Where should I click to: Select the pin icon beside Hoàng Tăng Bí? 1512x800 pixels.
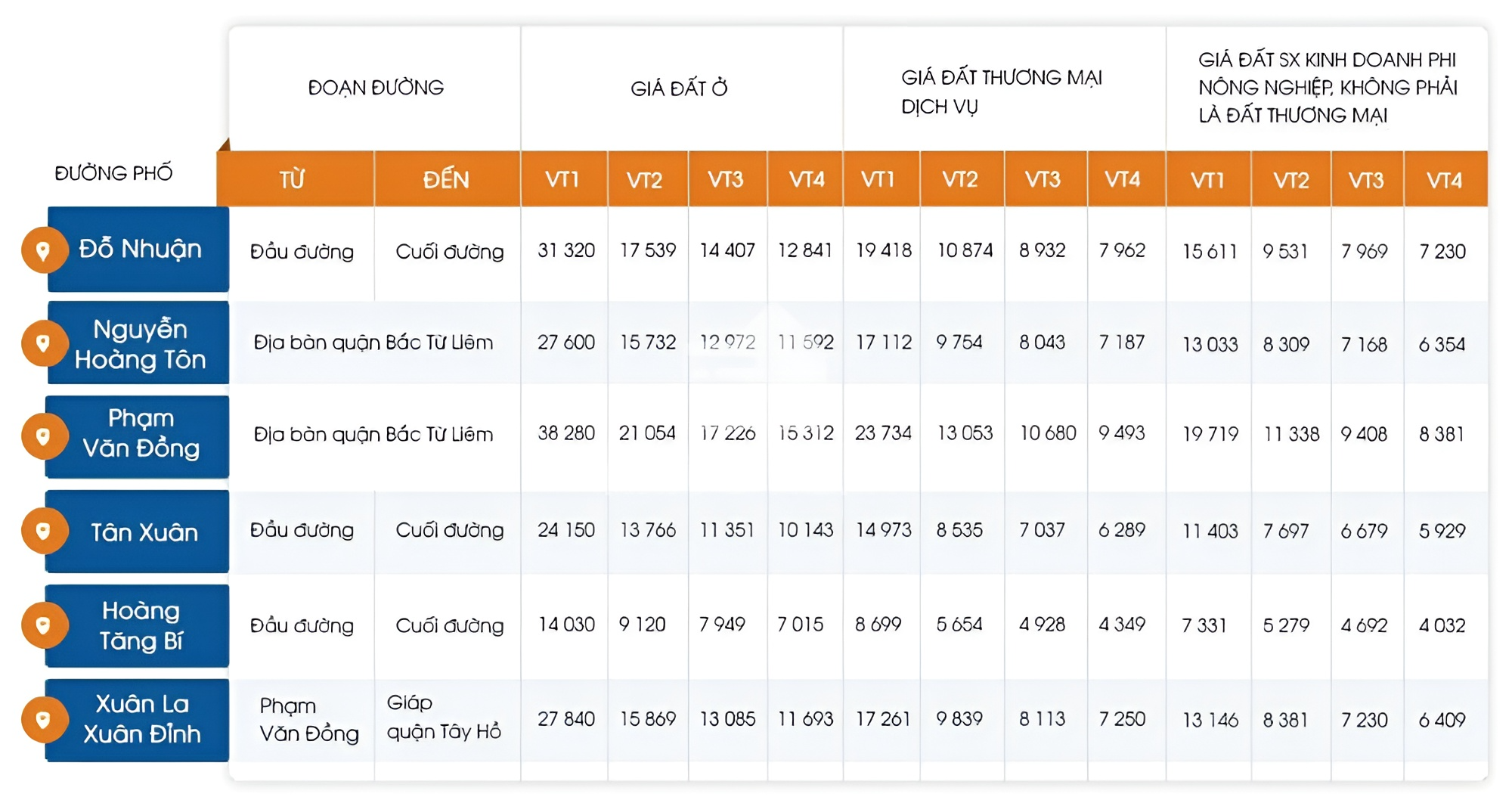coord(44,625)
